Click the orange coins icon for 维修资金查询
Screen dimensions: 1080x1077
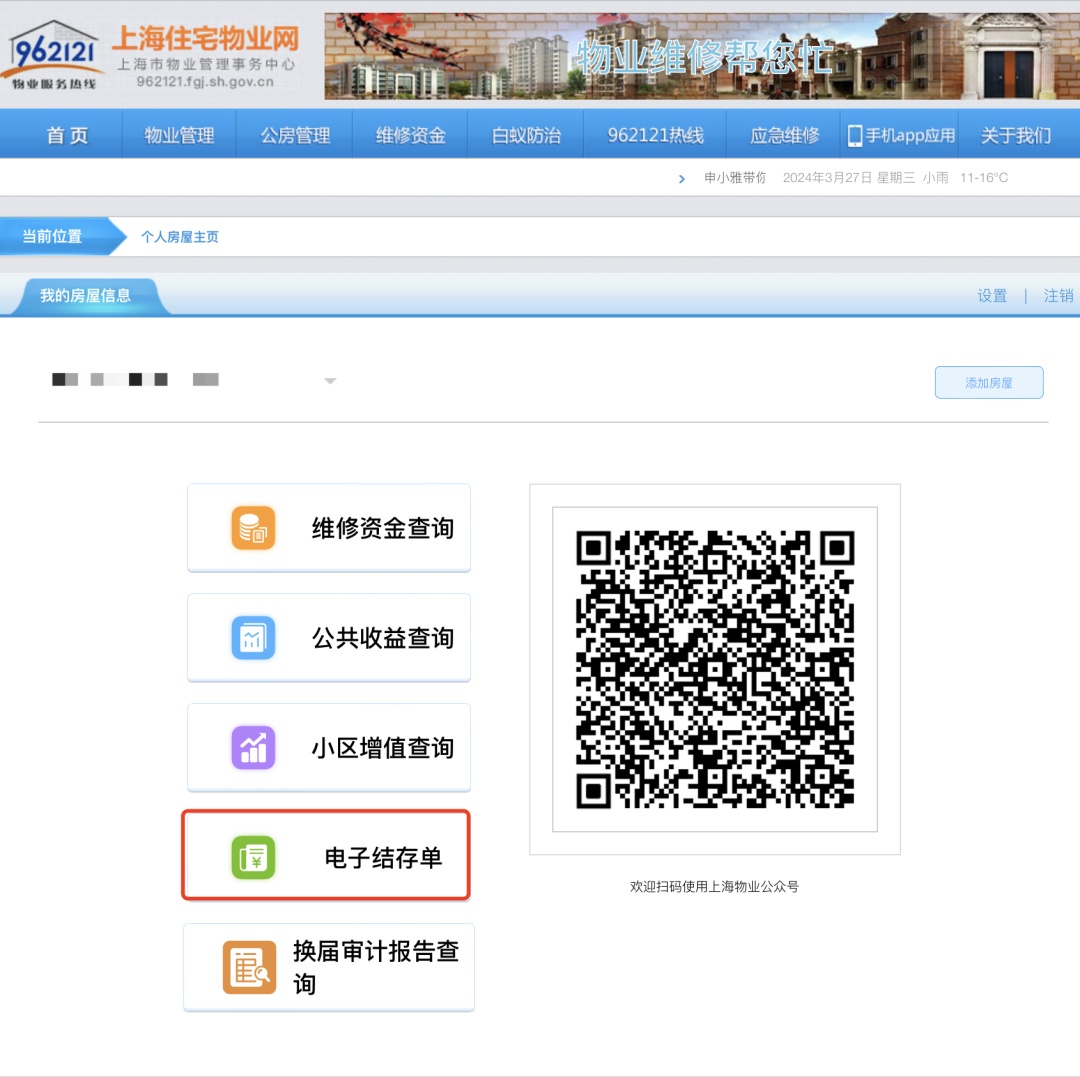click(x=253, y=527)
